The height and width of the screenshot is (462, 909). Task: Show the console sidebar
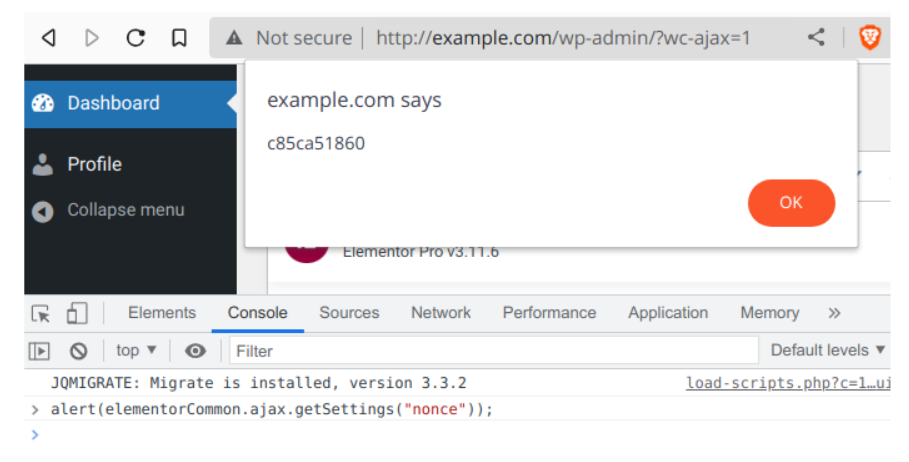[x=39, y=350]
